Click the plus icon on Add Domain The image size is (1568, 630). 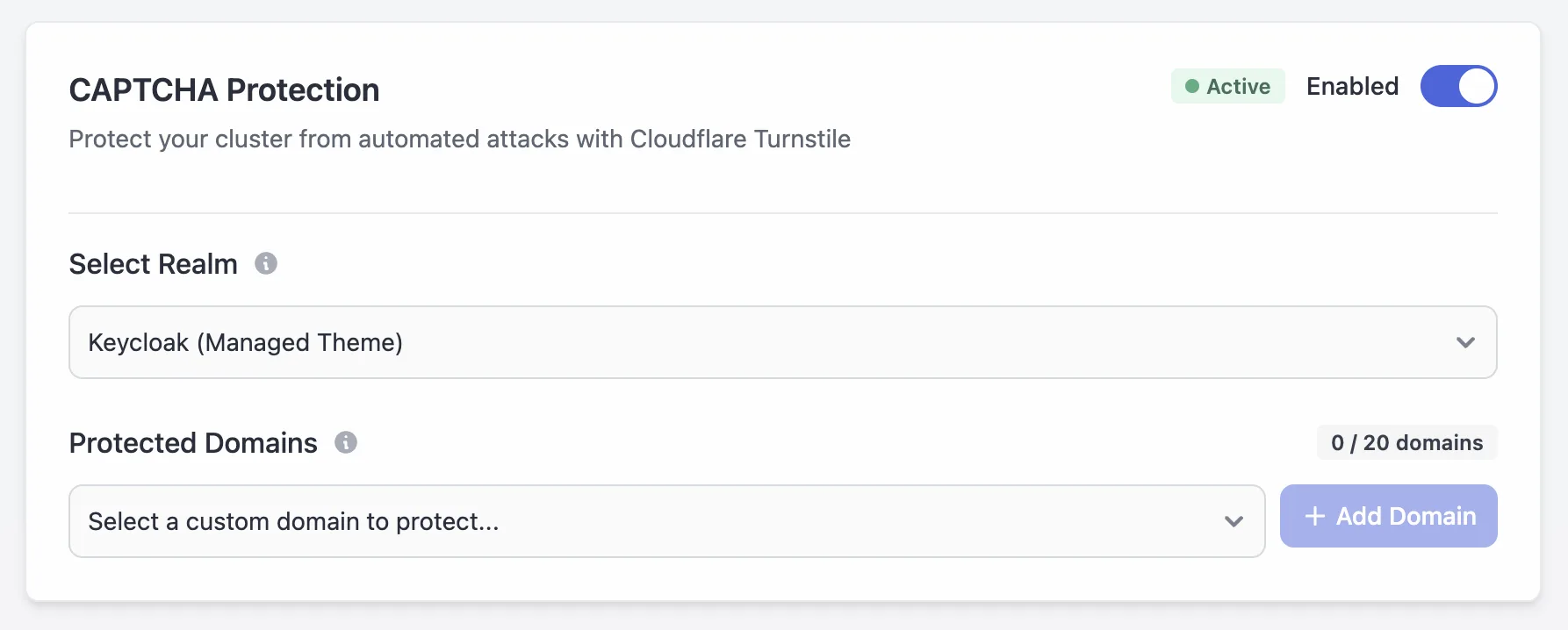coord(1315,516)
